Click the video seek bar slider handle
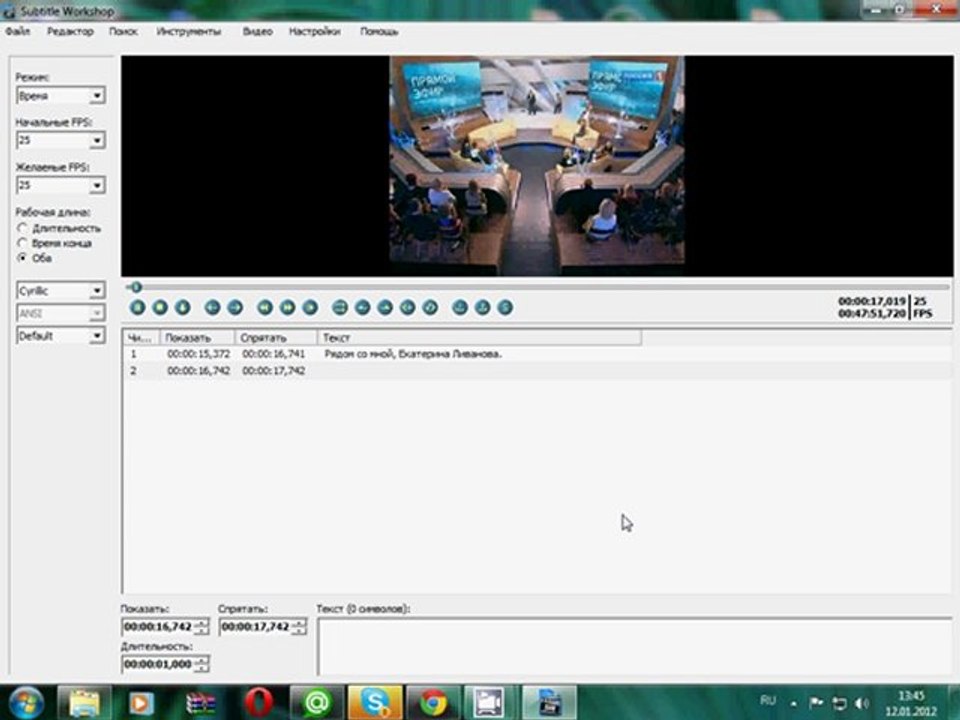This screenshot has width=960, height=720. (136, 287)
